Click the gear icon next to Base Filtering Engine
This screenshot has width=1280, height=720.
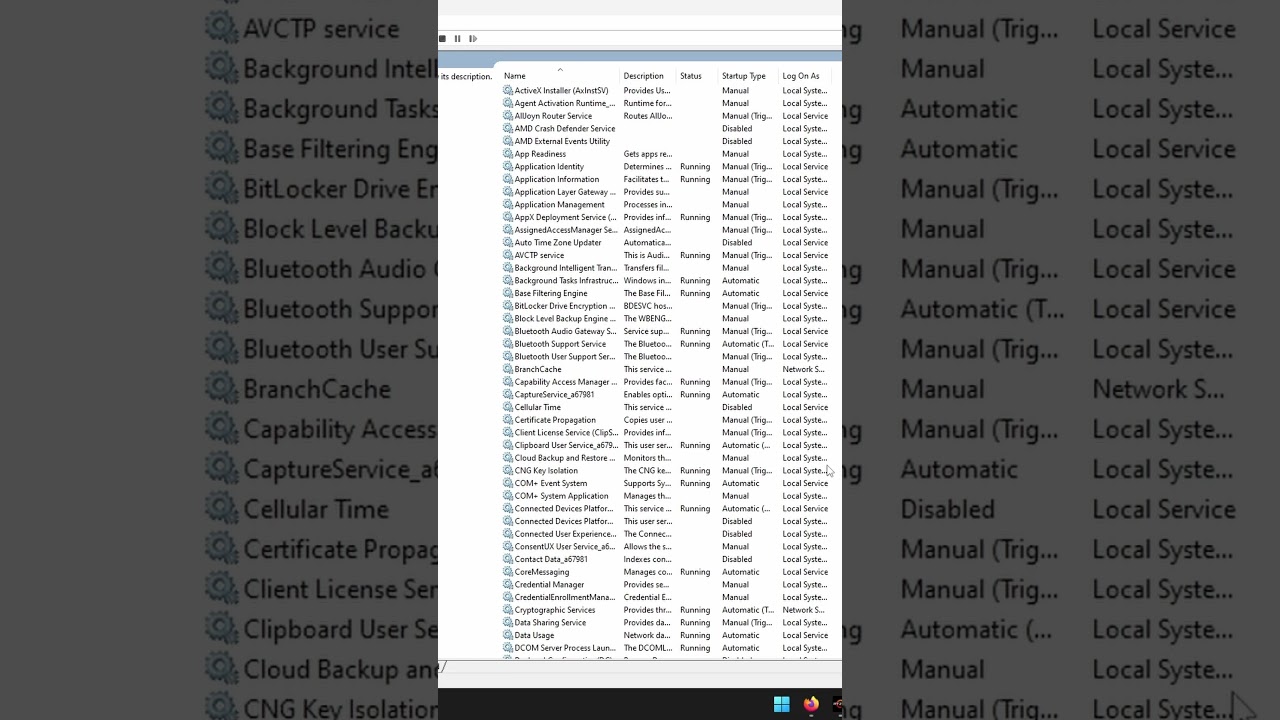[508, 293]
